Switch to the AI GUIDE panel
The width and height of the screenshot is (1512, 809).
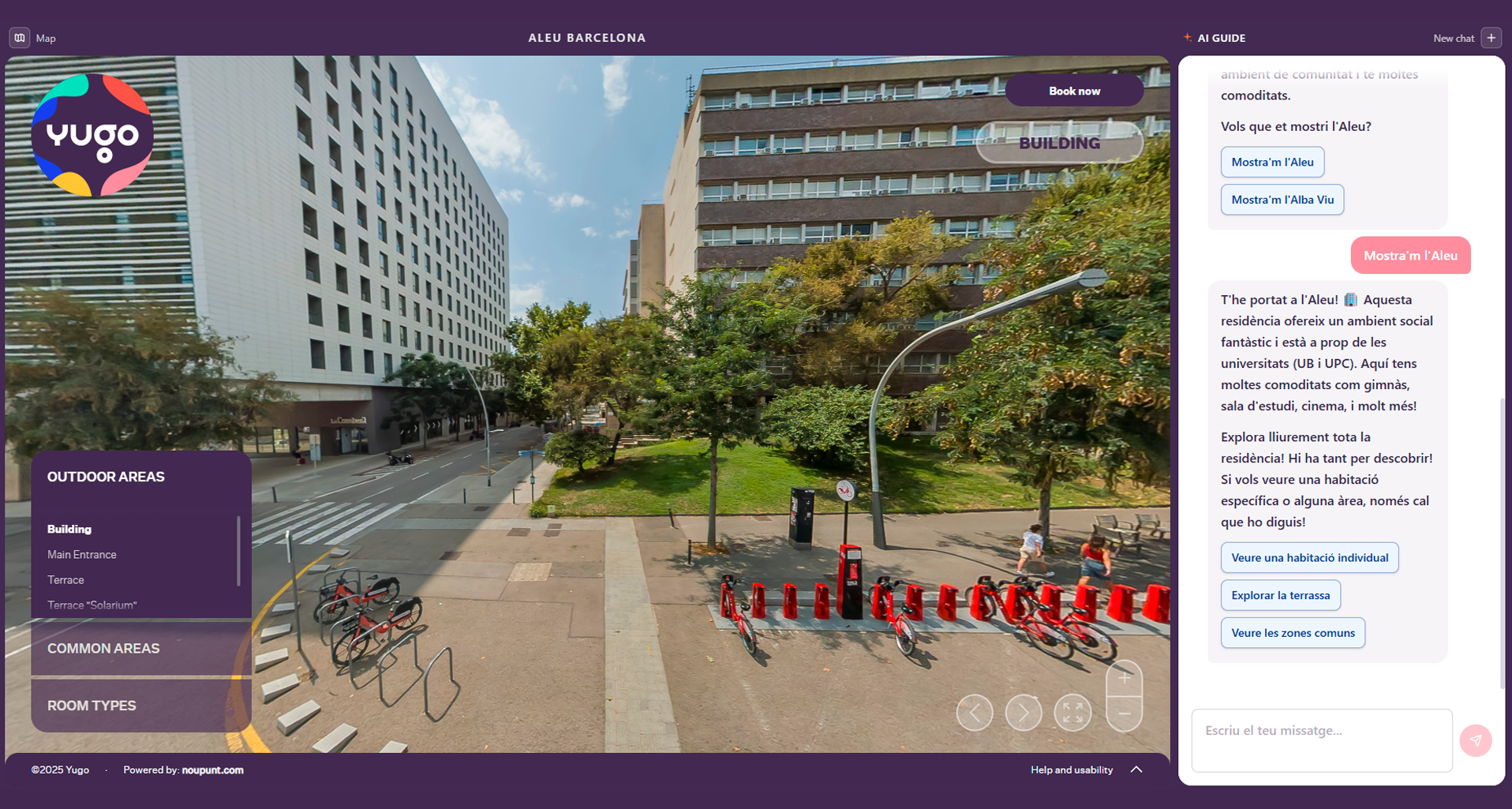pos(1220,37)
